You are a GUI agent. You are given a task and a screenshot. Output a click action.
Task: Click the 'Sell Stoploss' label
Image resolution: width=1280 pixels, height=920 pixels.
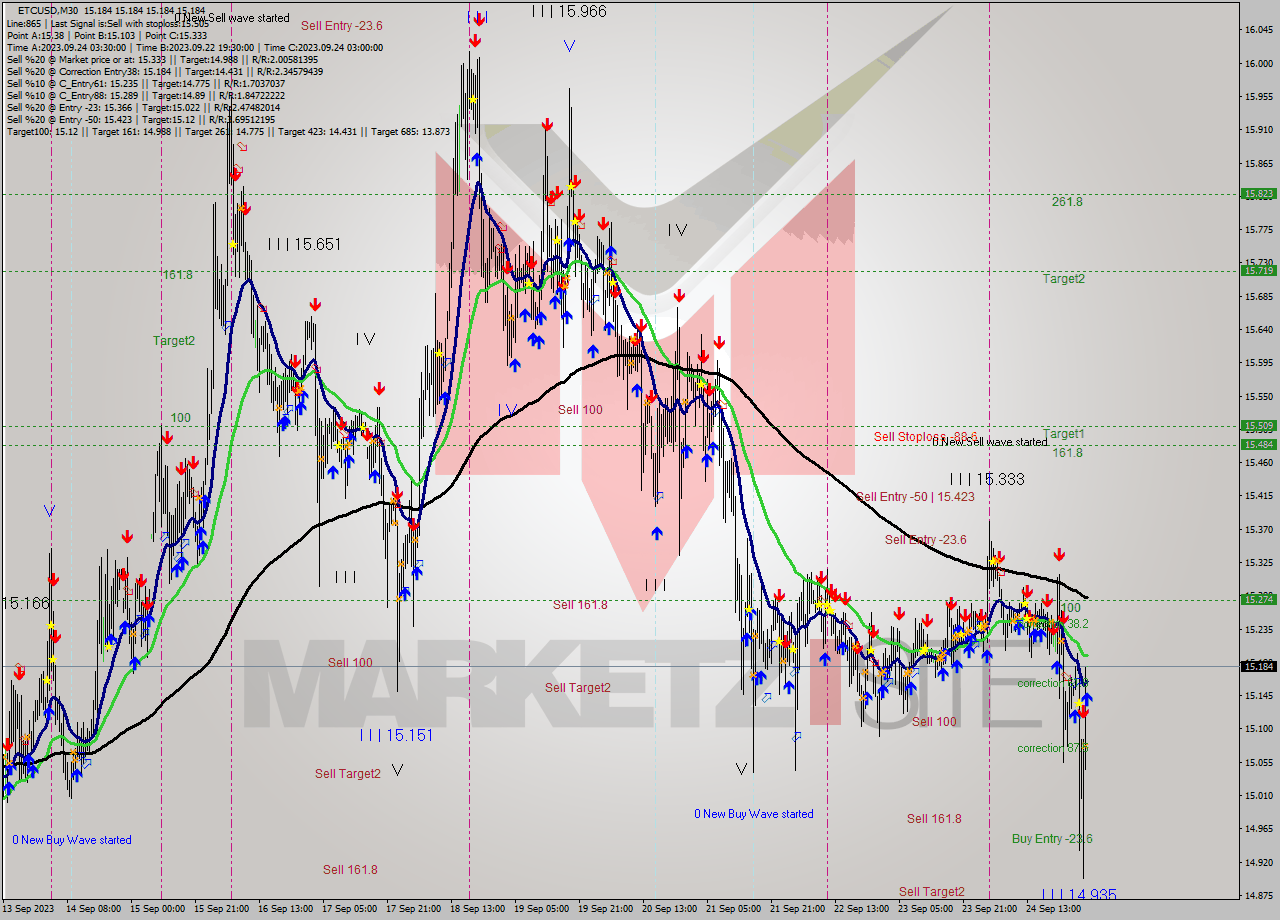click(x=925, y=437)
